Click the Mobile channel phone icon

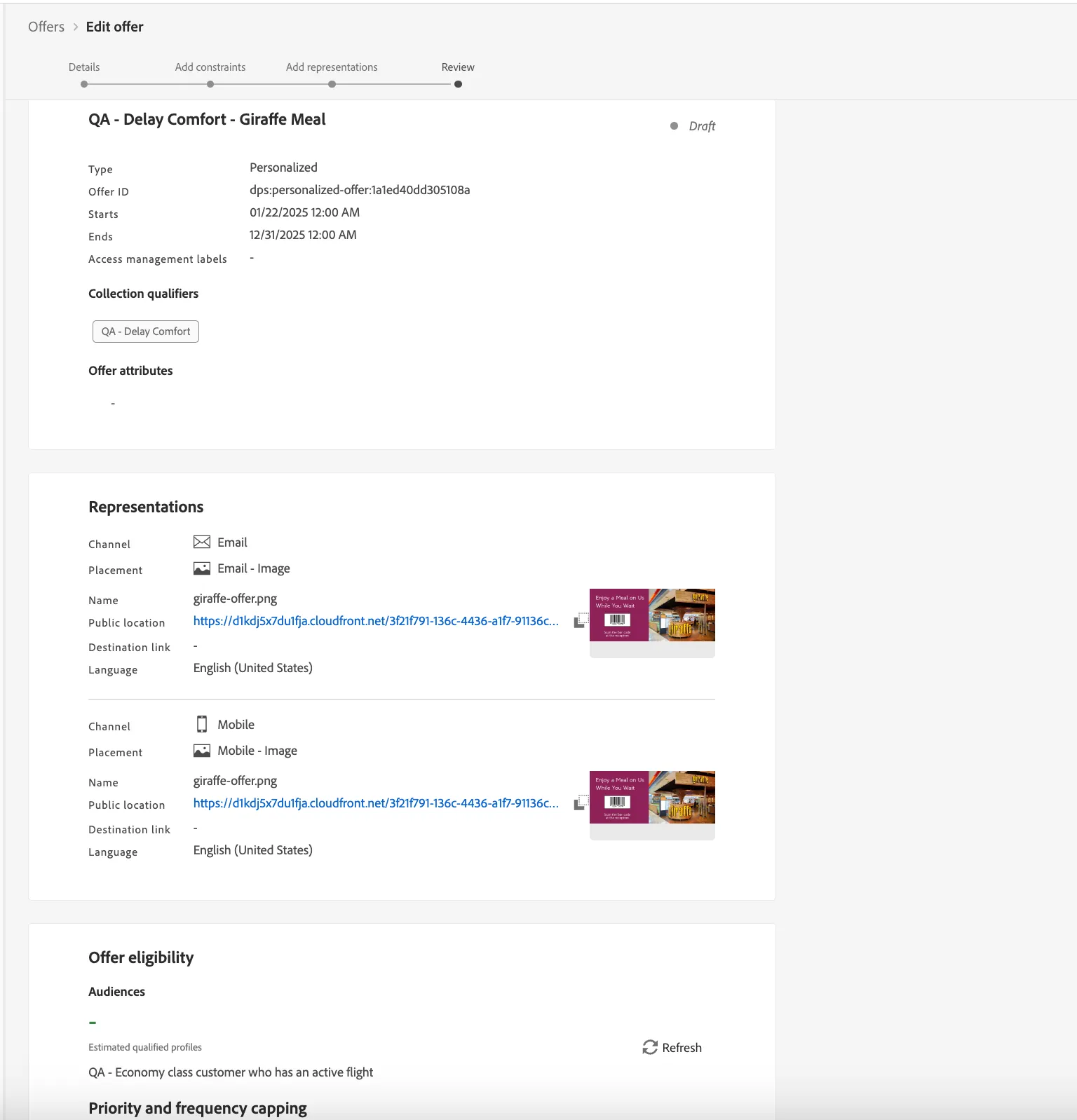[x=202, y=724]
